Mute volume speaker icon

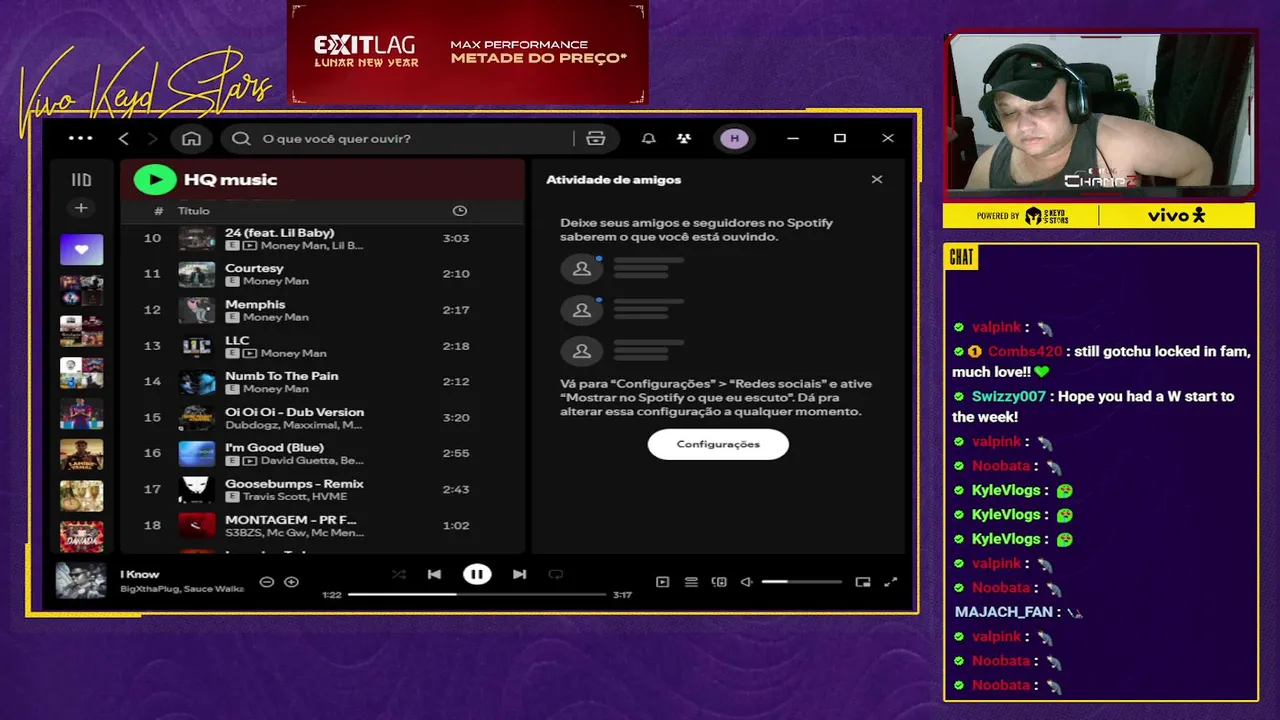point(746,582)
